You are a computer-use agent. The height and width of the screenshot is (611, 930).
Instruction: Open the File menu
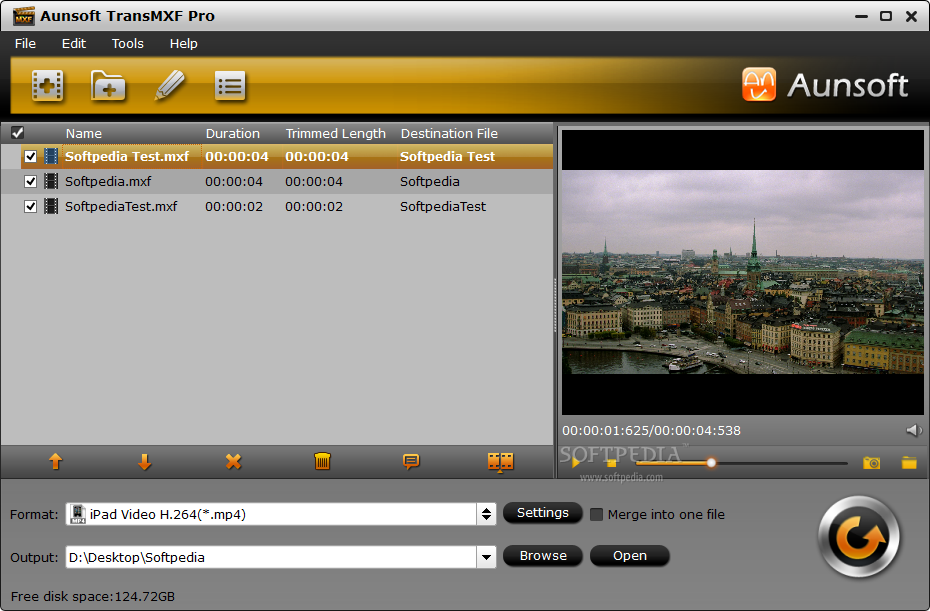(x=26, y=43)
